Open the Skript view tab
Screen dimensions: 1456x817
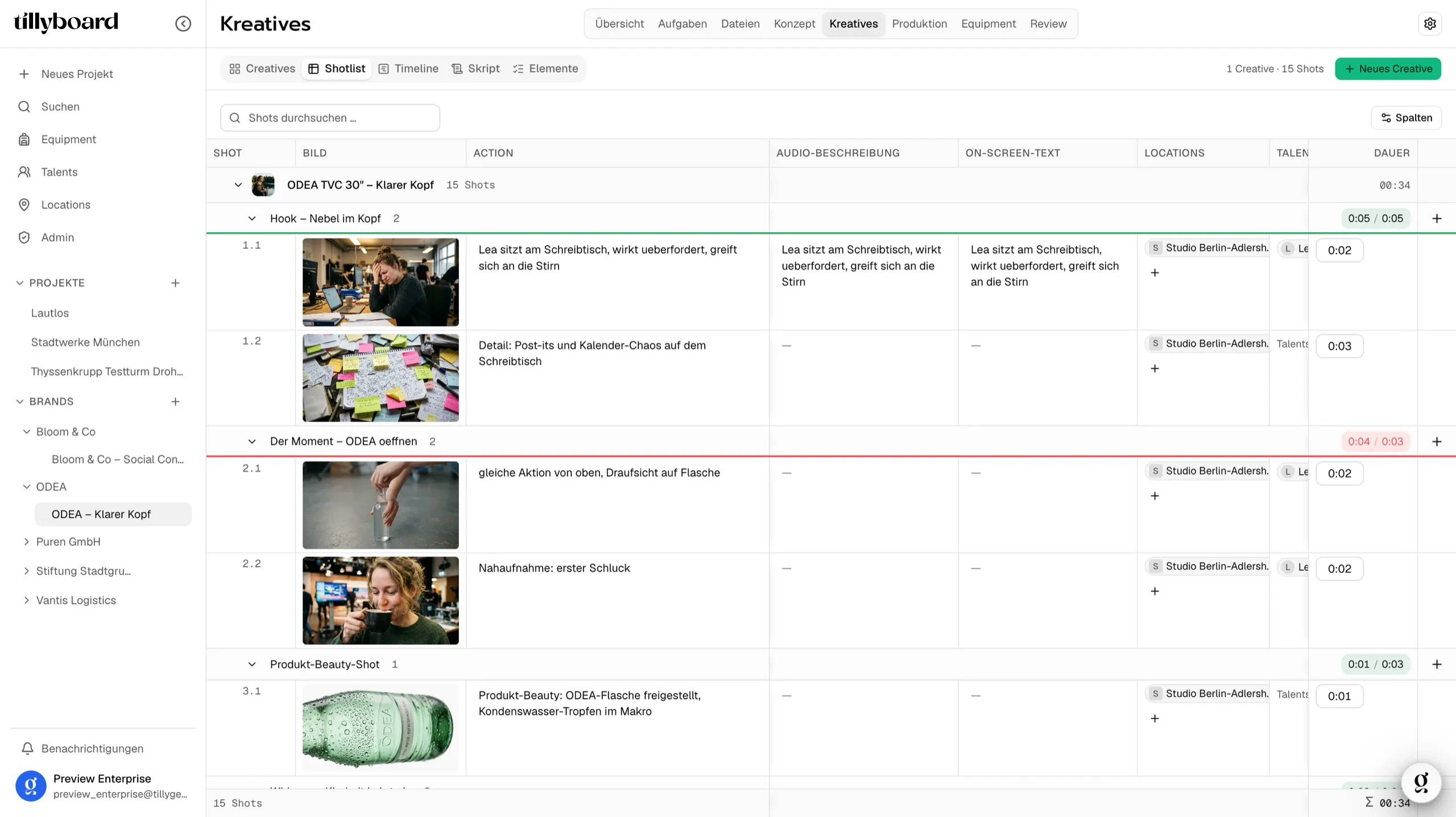[x=475, y=69]
